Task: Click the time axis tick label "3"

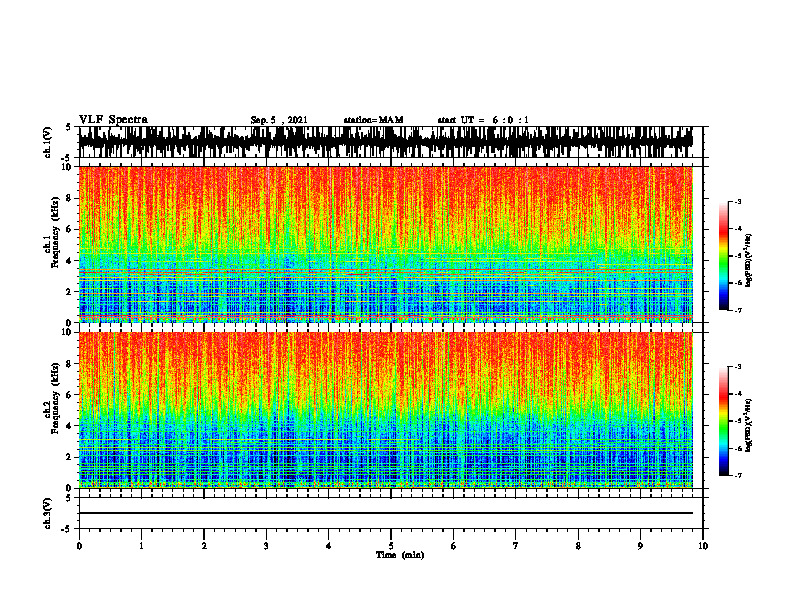Action: click(266, 546)
